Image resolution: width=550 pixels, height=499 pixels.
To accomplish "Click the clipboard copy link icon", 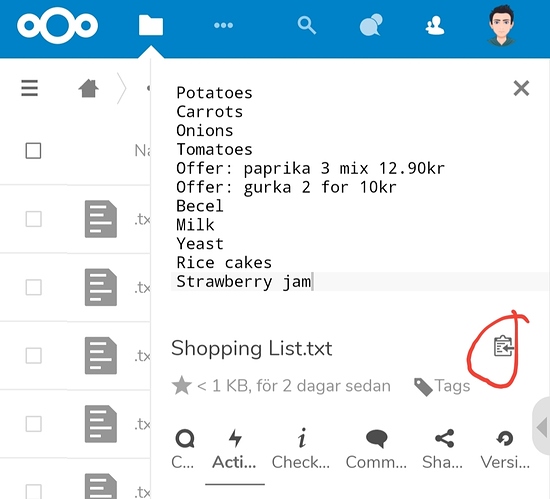I will 504,346.
